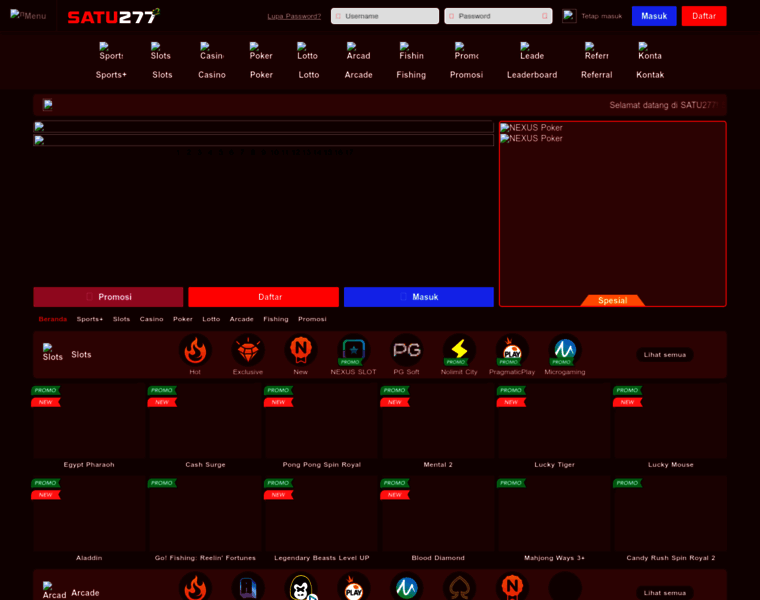Select the Arcade tab below the banner
This screenshot has width=760, height=600.
coord(241,319)
